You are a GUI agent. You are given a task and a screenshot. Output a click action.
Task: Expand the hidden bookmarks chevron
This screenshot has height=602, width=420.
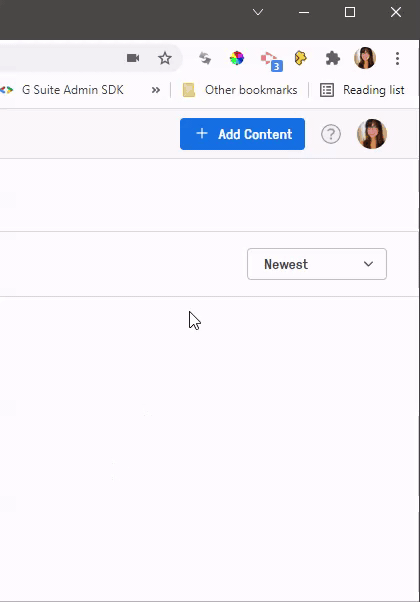coord(155,90)
